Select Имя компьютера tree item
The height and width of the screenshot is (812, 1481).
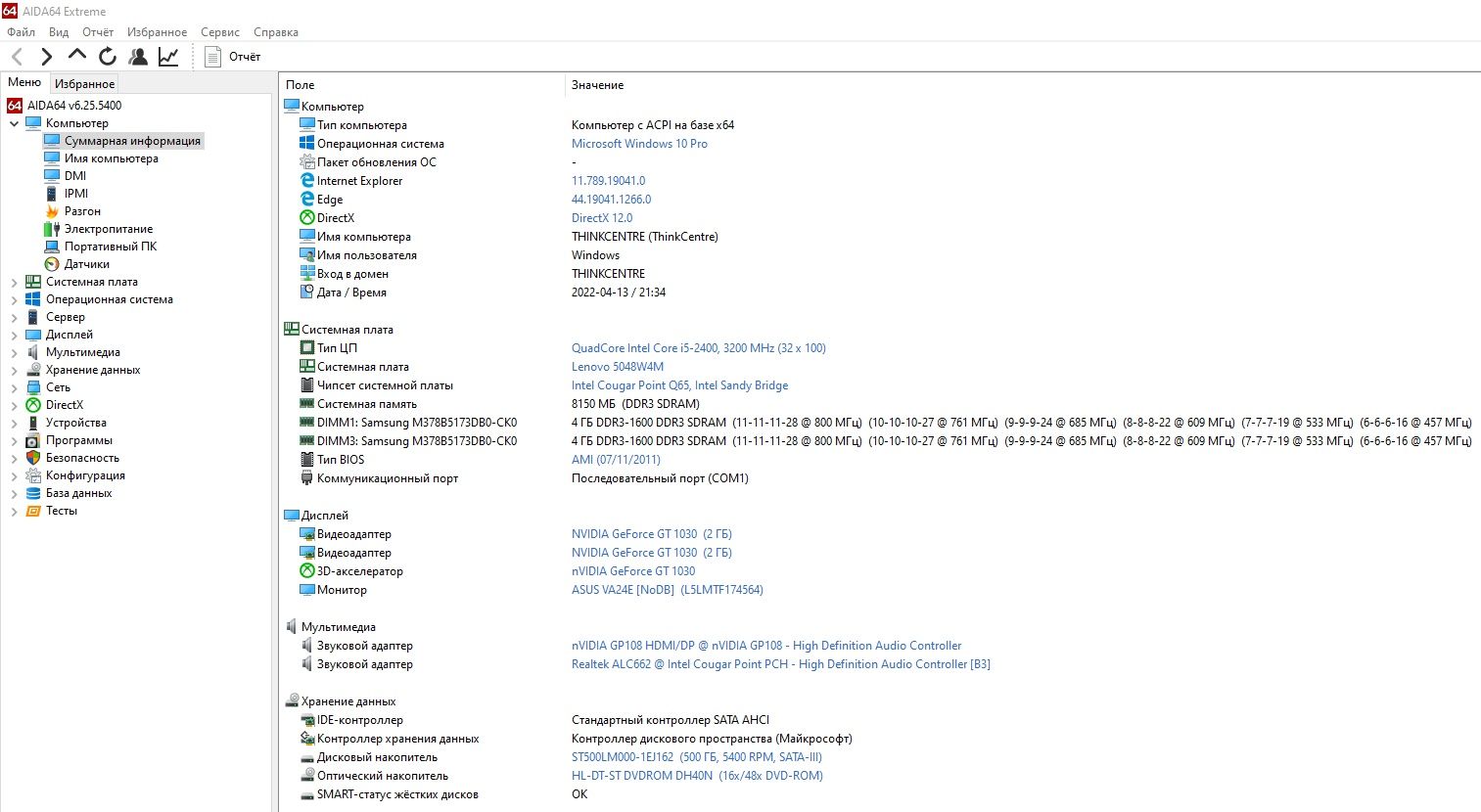pyautogui.click(x=111, y=158)
